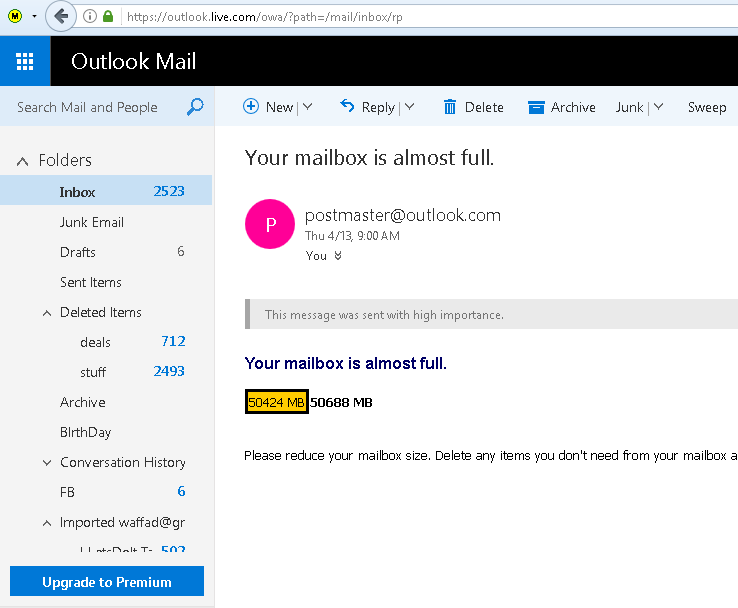Click the New plus circle icon
The width and height of the screenshot is (738, 608).
coord(251,106)
